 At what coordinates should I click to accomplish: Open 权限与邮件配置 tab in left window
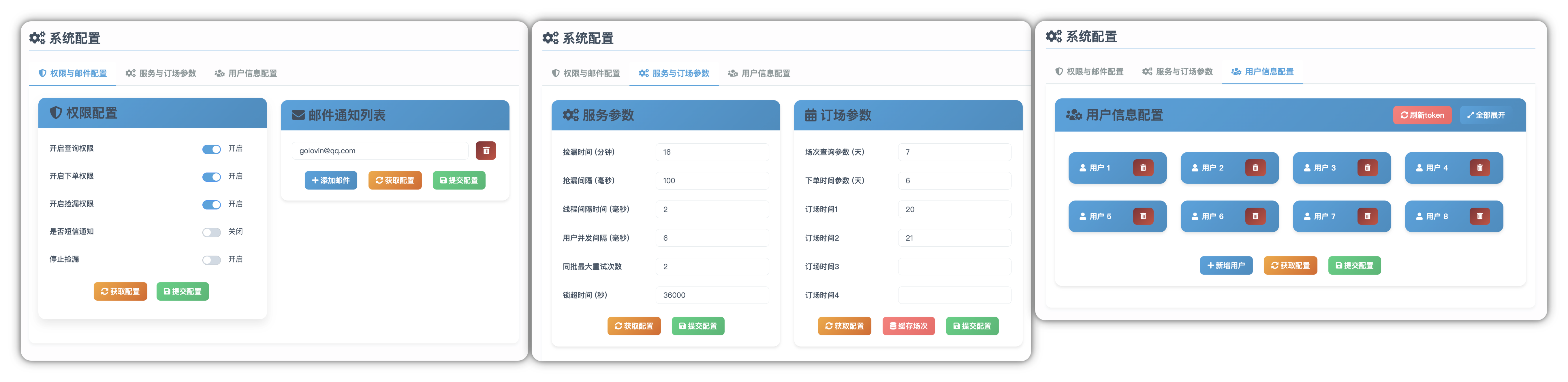tap(72, 73)
